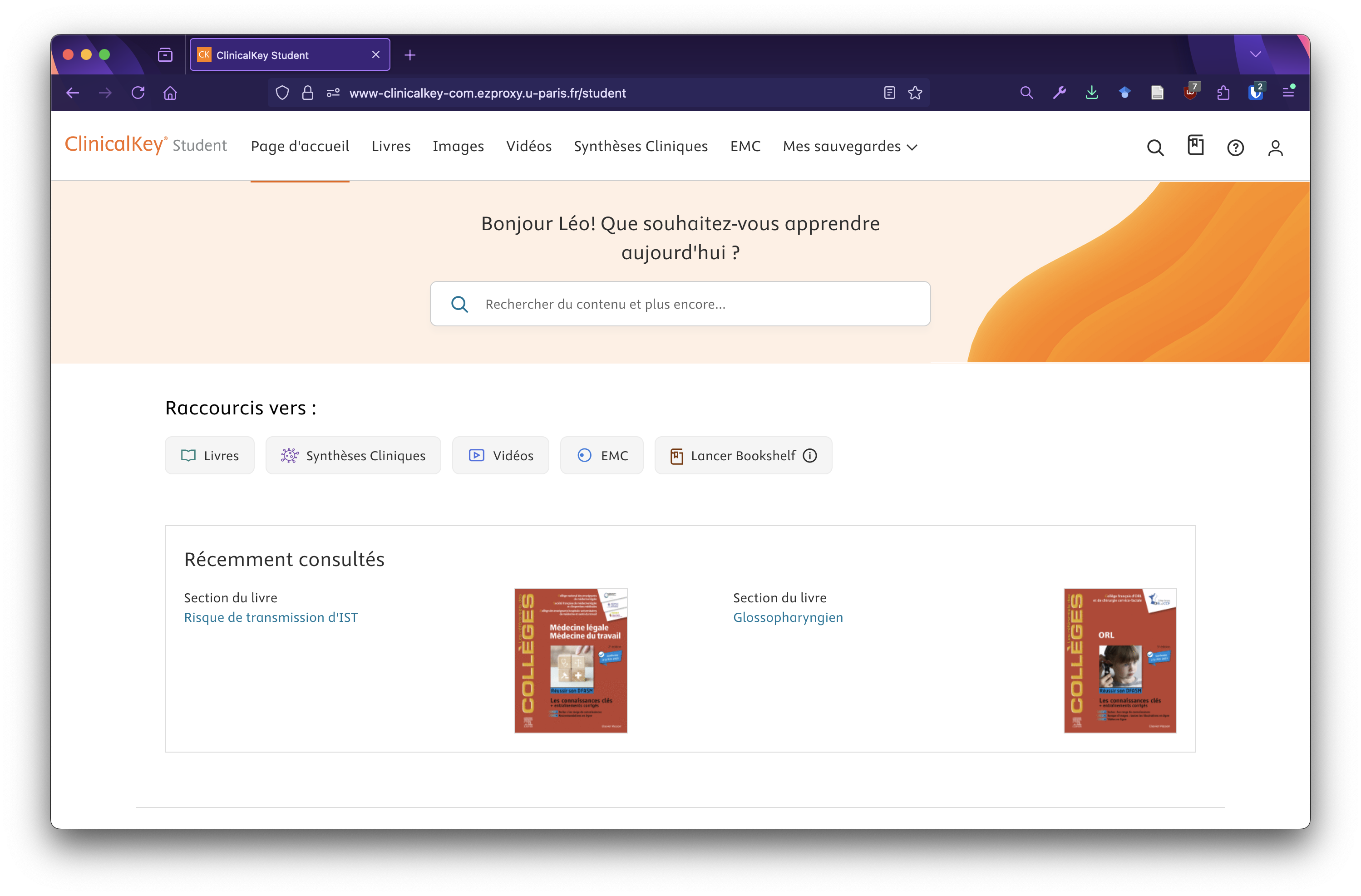Click the browser forward arrow

105,93
